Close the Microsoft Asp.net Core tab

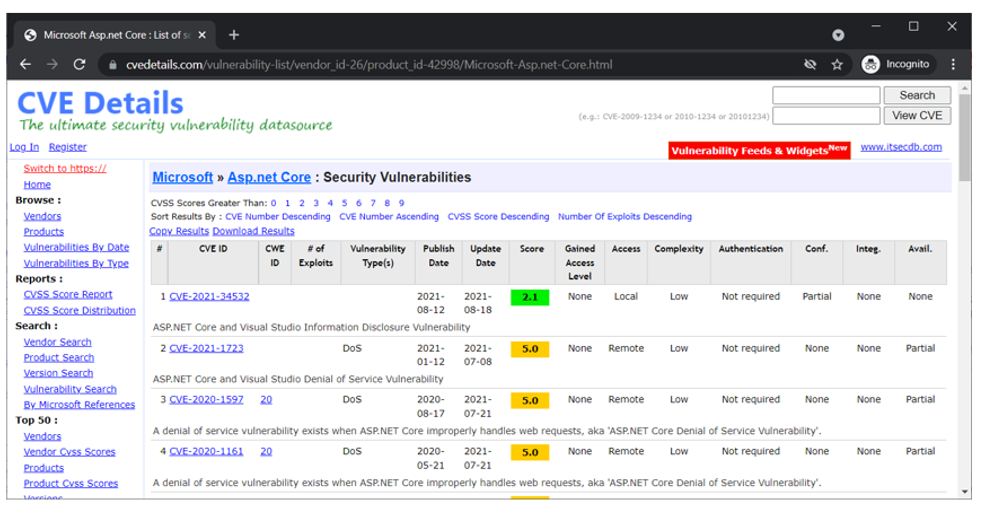202,34
